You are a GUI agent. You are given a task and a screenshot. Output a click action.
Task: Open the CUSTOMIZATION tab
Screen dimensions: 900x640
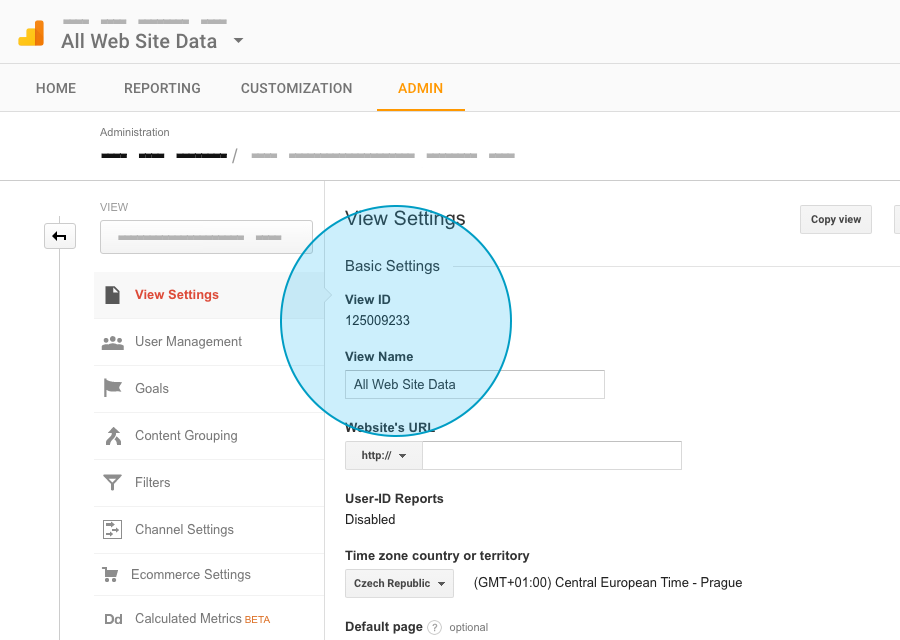pos(296,88)
